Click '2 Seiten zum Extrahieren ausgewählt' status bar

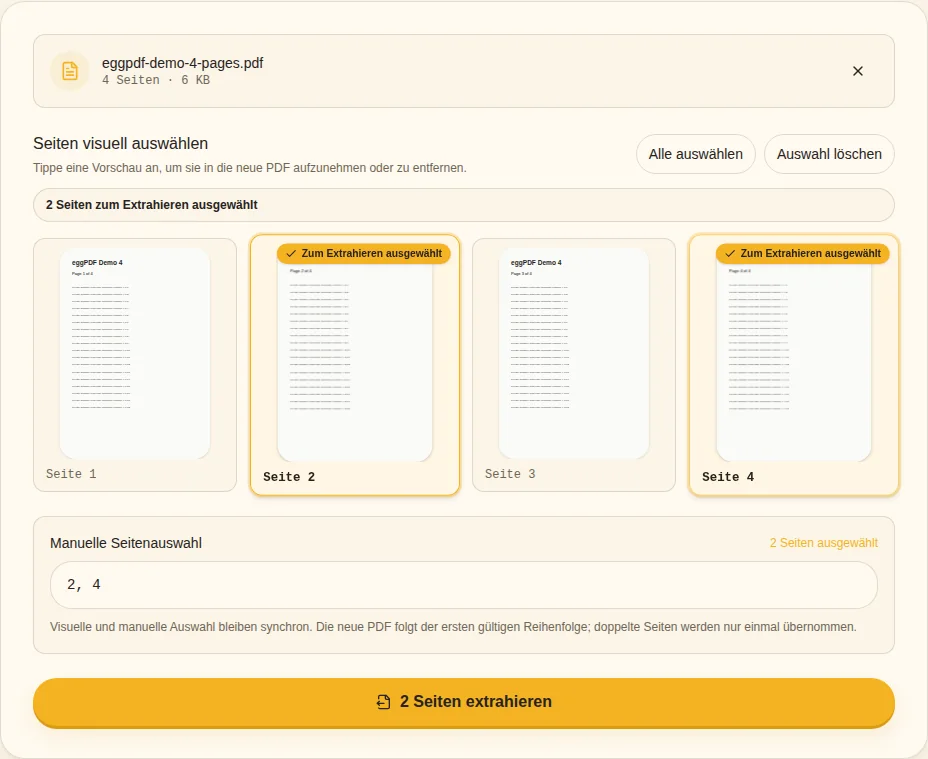[x=464, y=205]
